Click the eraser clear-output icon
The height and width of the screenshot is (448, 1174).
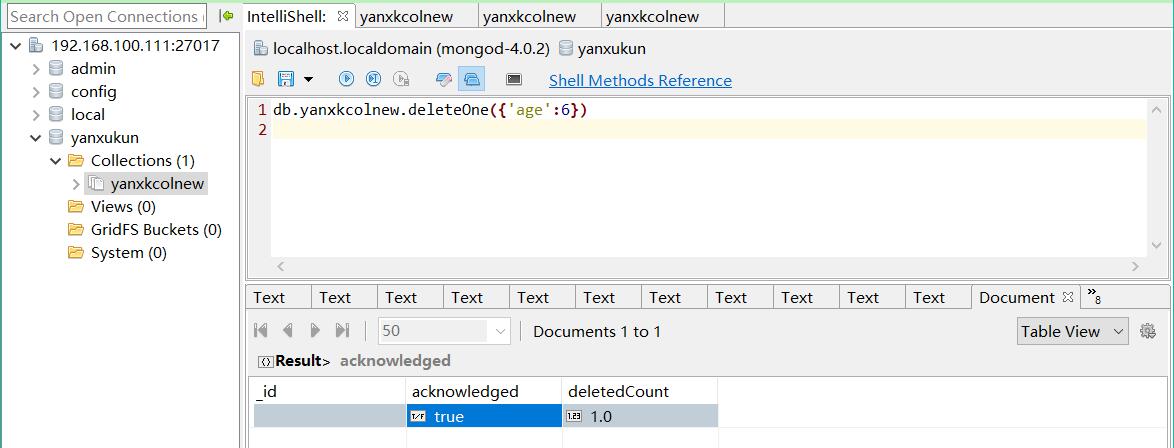(444, 79)
